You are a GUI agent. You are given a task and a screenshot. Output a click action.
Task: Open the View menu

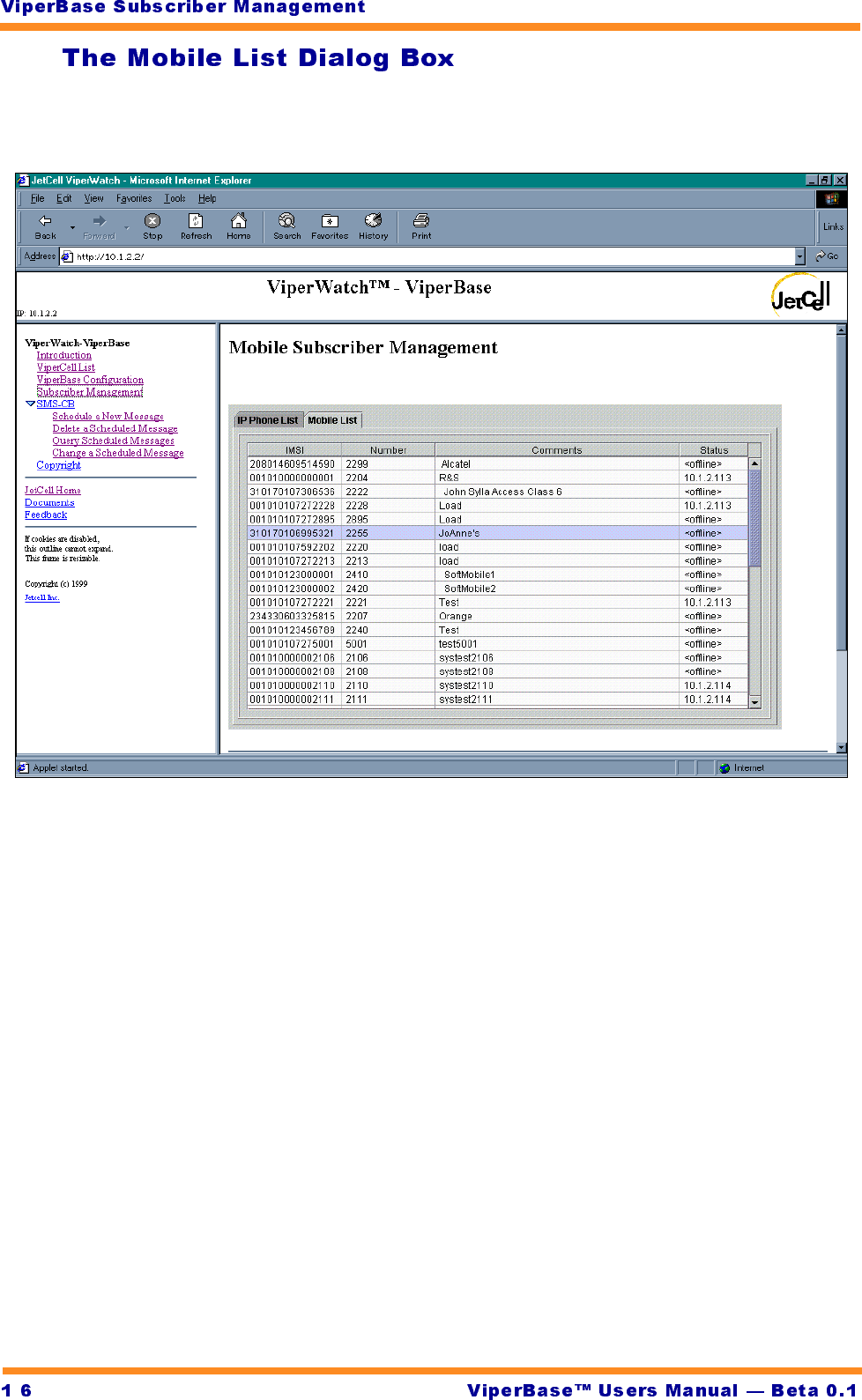click(93, 198)
